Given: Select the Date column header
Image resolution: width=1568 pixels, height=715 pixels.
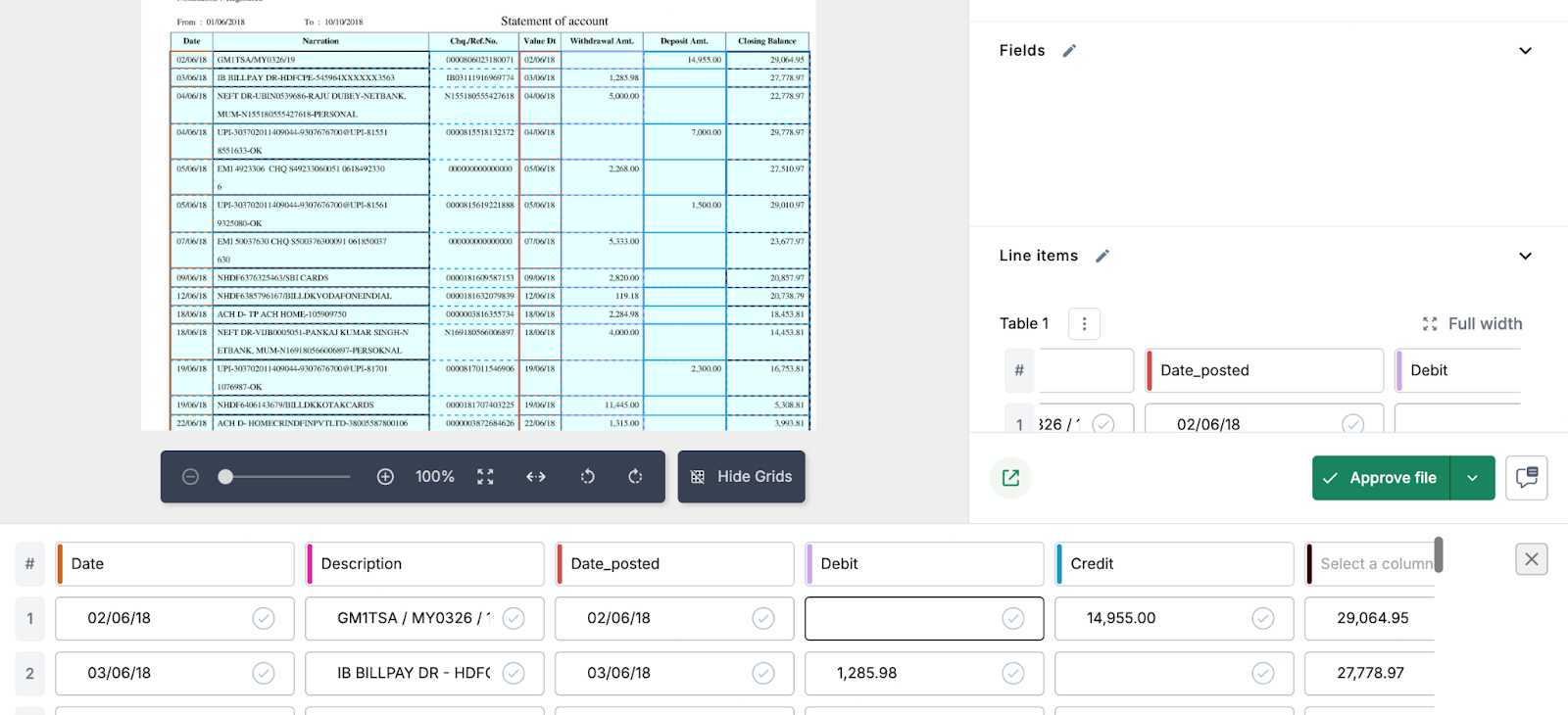Looking at the screenshot, I should point(175,564).
